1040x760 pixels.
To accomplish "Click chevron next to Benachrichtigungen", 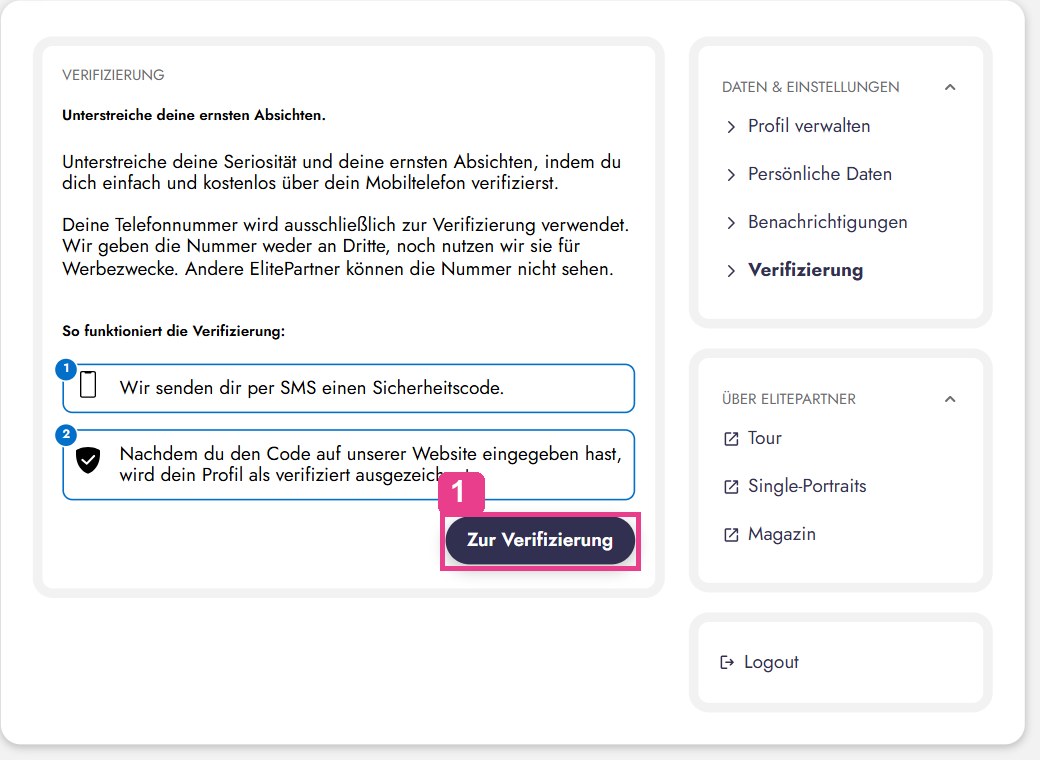I will point(731,223).
